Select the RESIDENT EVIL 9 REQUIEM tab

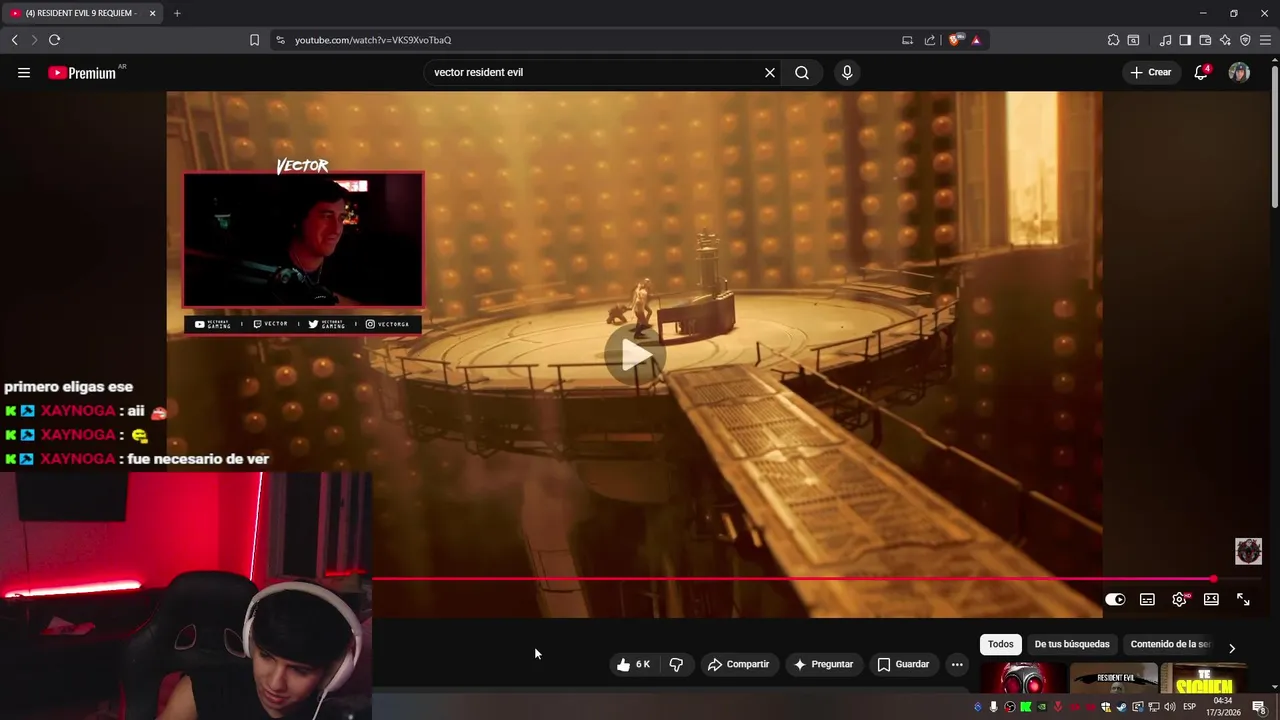point(80,13)
